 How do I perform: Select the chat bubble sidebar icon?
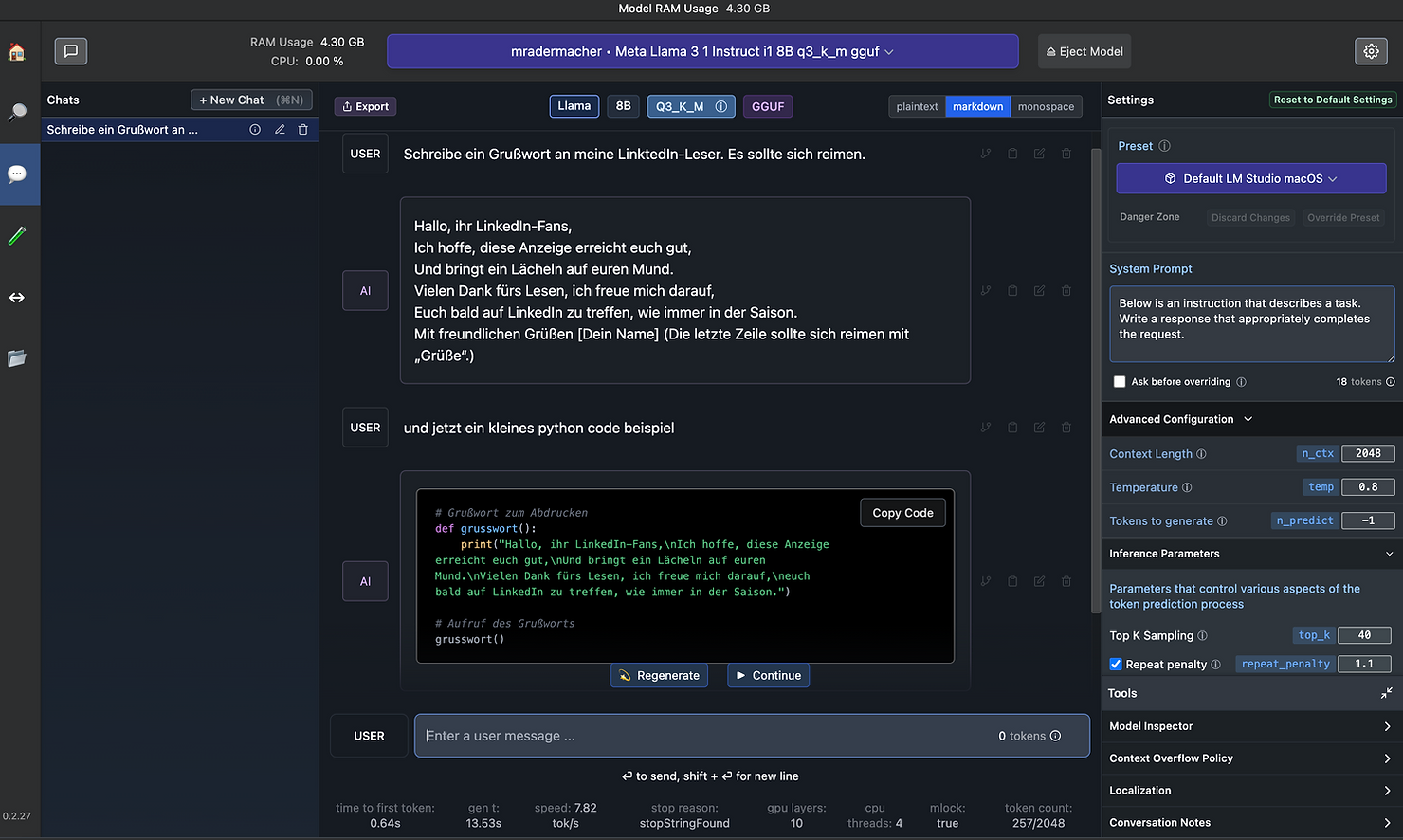point(17,173)
